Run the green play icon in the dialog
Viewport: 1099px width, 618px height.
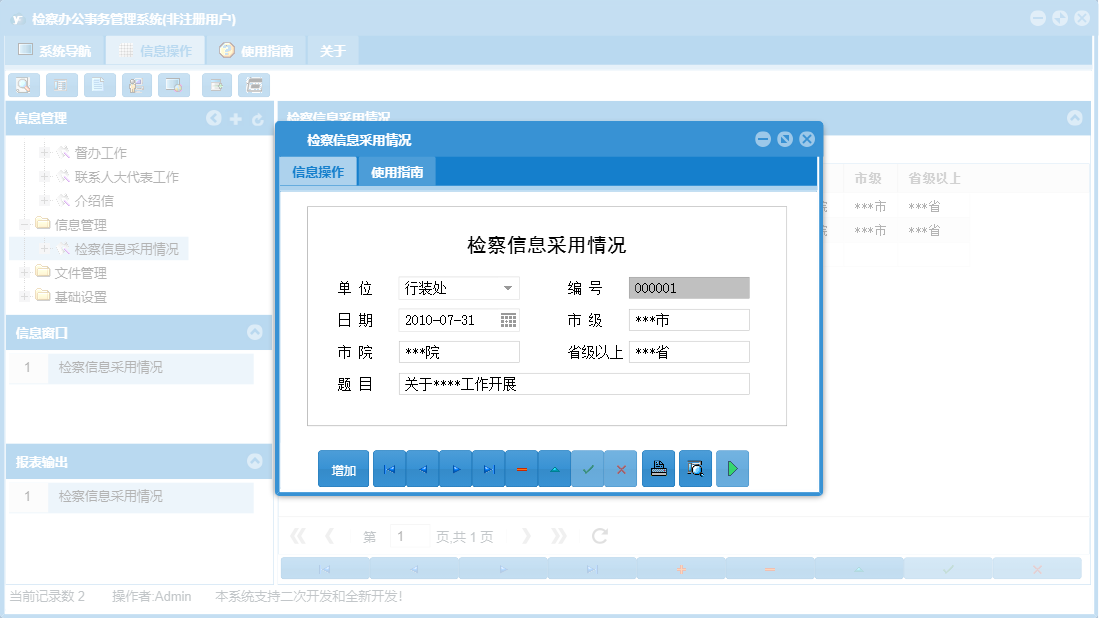point(732,468)
